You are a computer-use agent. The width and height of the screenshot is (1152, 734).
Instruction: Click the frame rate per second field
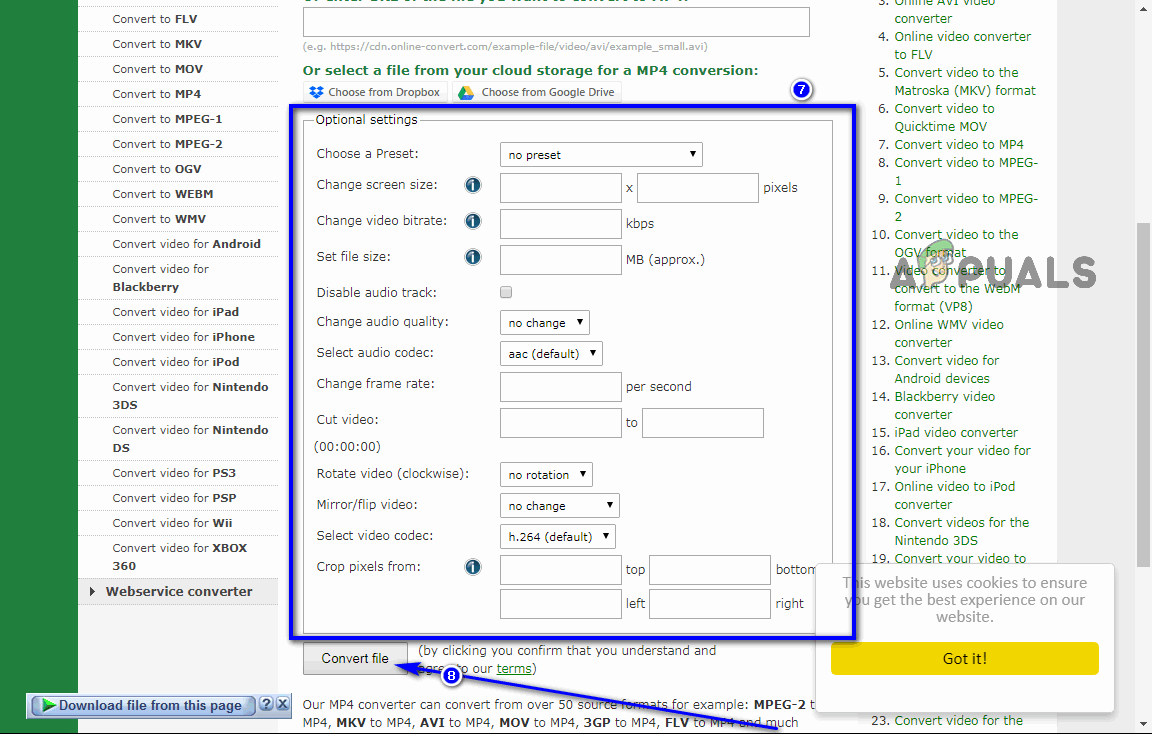pos(561,387)
